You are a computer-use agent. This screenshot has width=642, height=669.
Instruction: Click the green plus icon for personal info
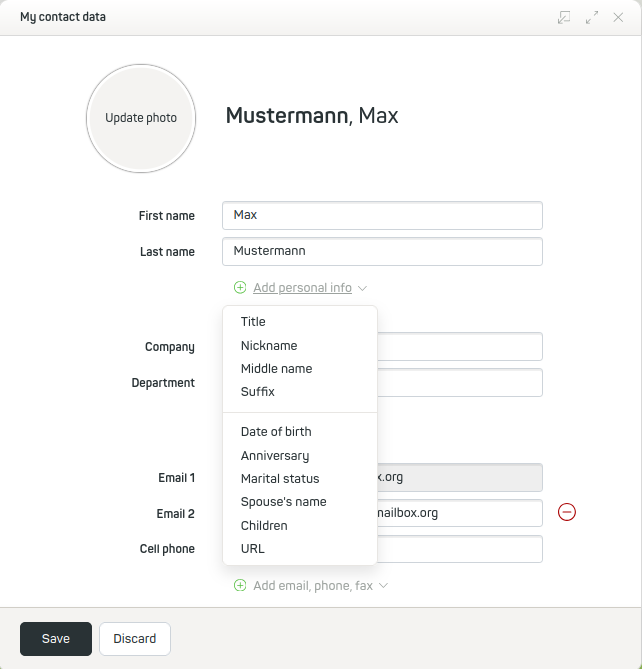click(240, 288)
